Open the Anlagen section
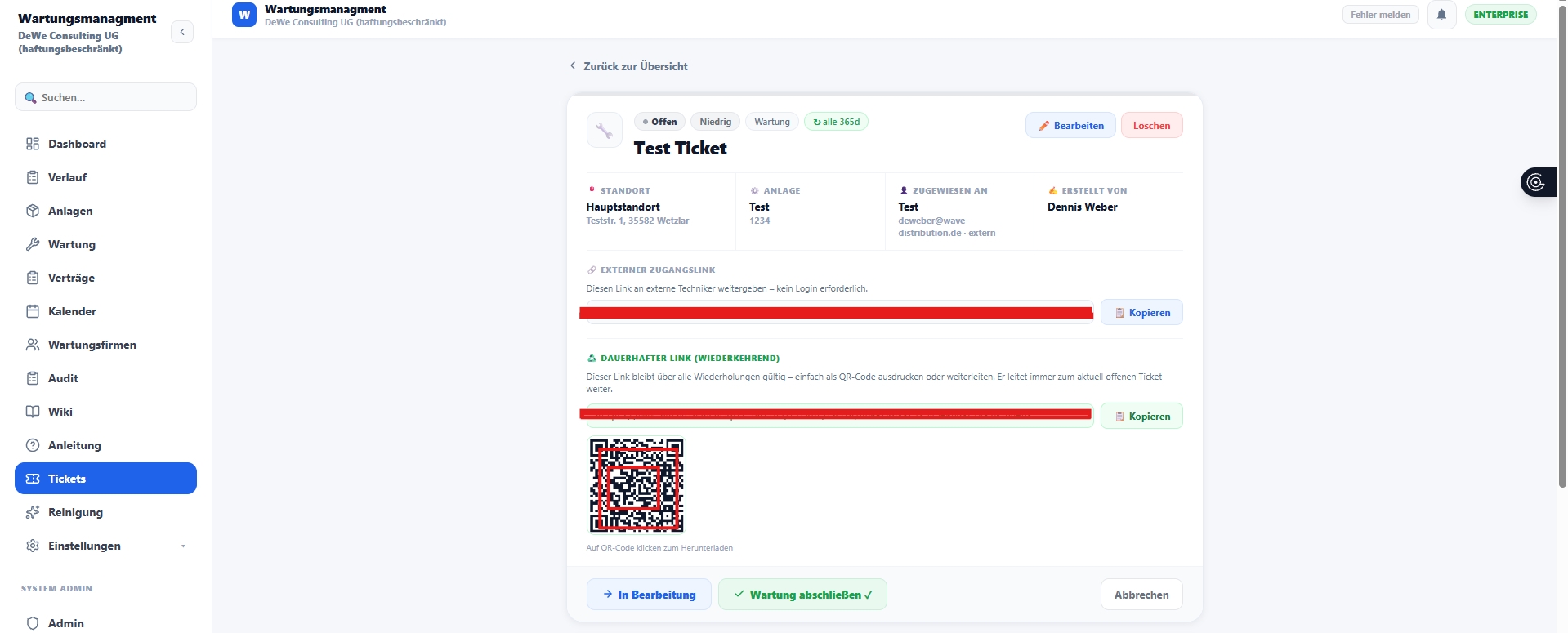1568x633 pixels. click(x=70, y=211)
